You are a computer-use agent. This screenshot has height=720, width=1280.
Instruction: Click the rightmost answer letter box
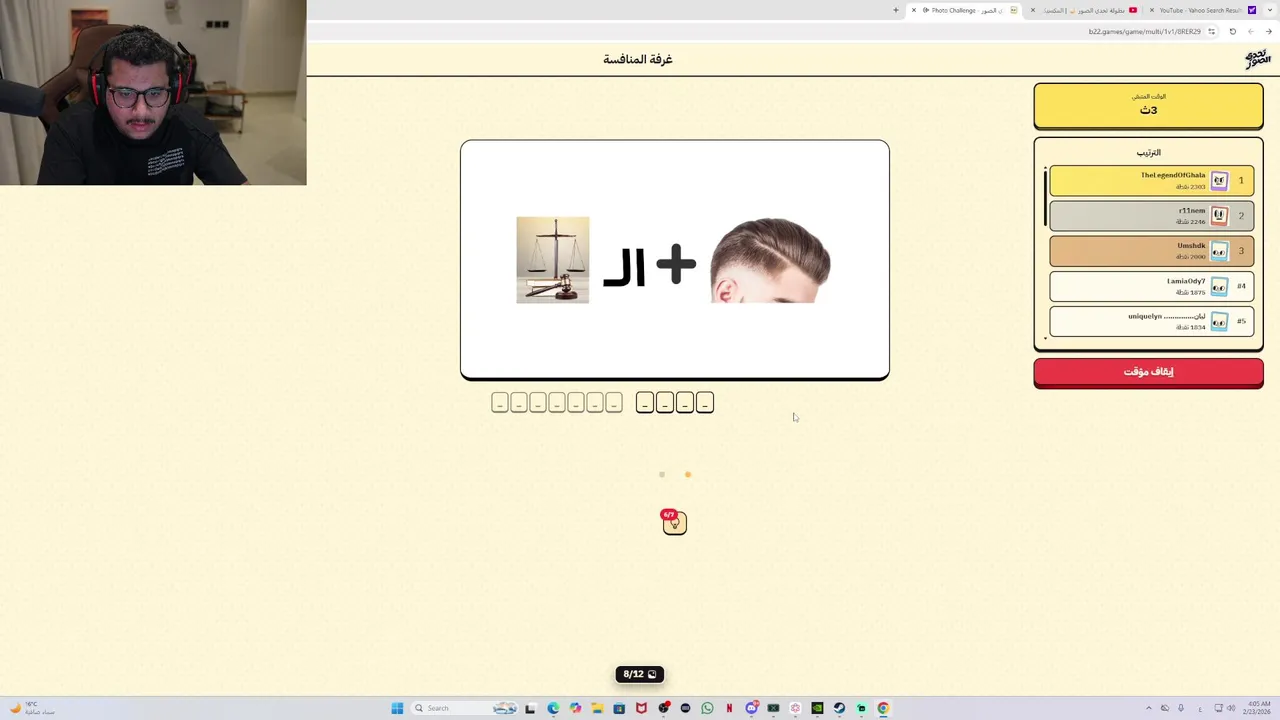705,403
